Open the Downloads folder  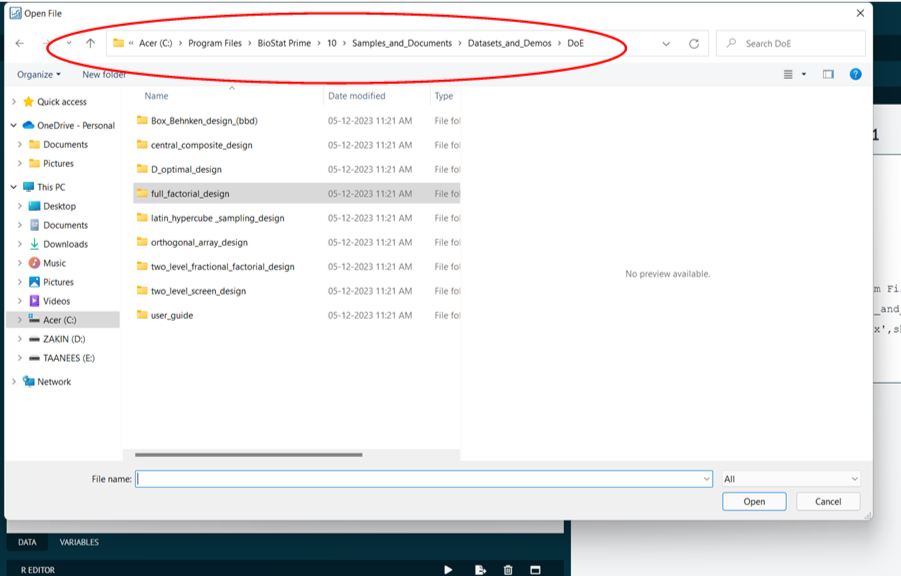(x=66, y=244)
